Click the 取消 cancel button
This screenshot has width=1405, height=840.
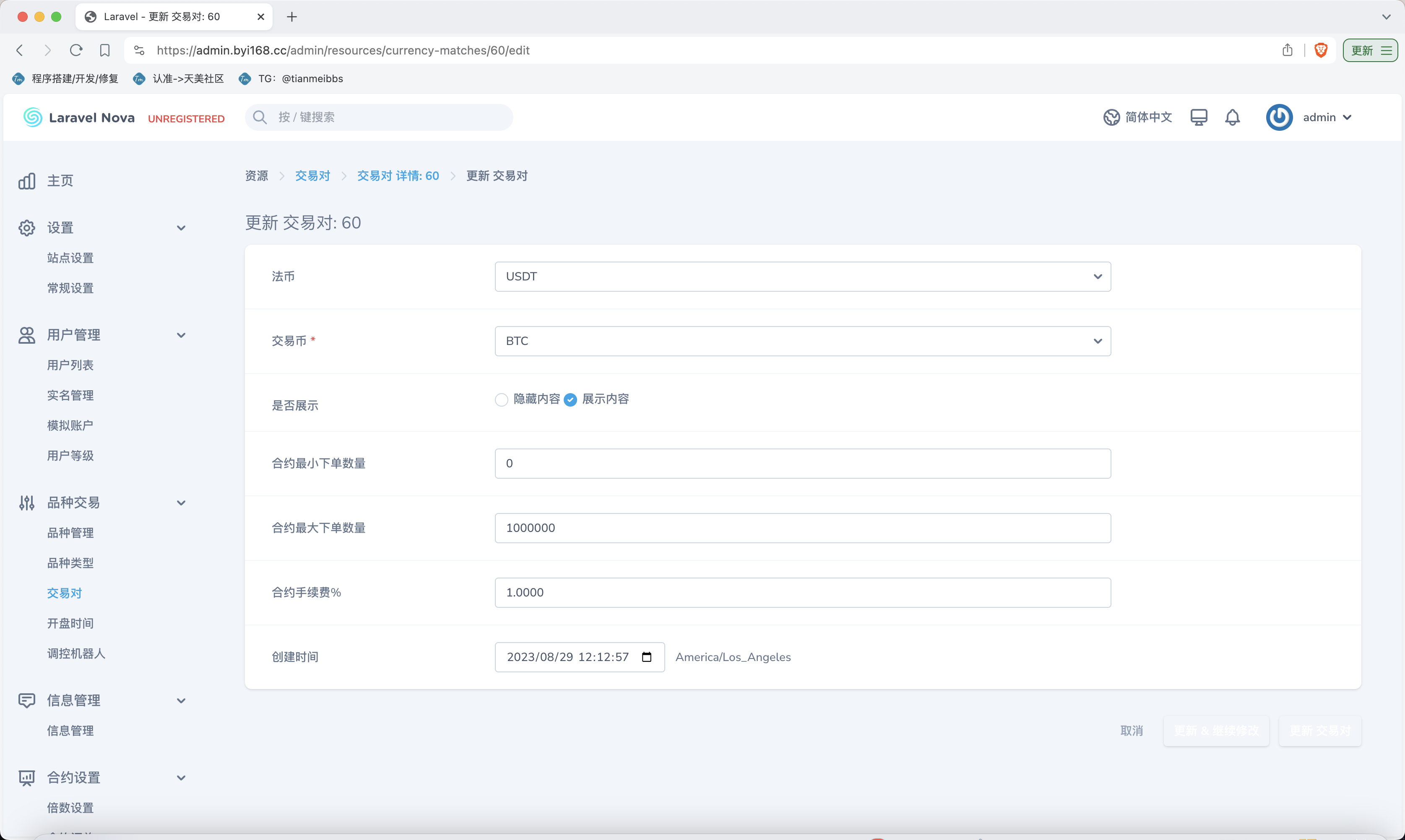1131,731
